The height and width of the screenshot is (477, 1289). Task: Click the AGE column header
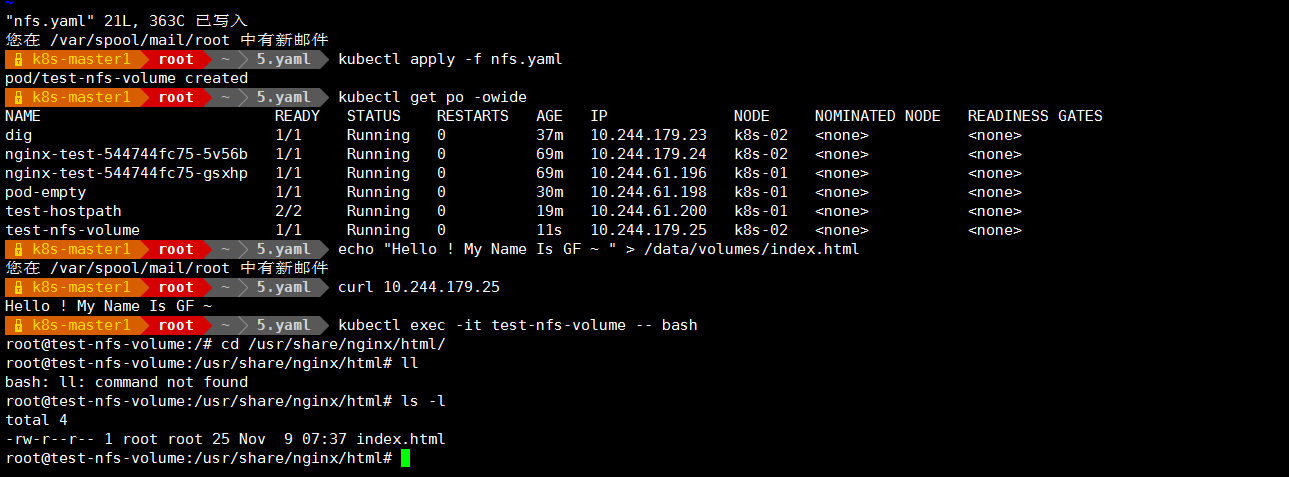click(549, 116)
